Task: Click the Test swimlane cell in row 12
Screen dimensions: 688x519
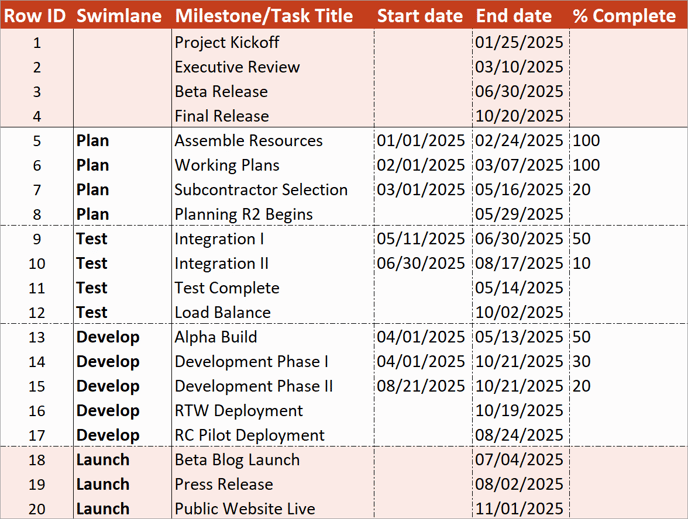Action: coord(92,312)
